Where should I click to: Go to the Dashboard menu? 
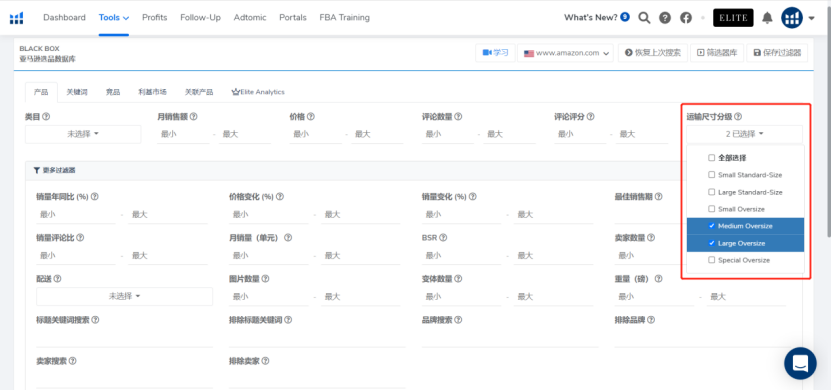(64, 17)
